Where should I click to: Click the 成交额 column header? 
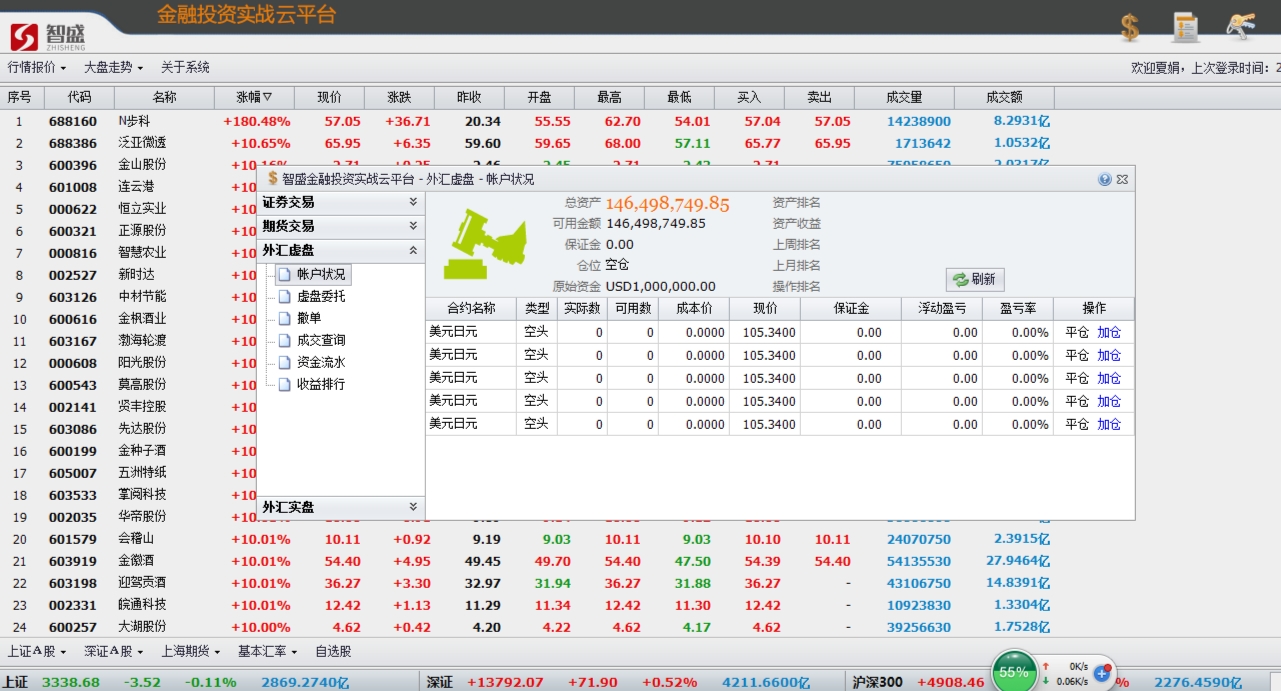click(1004, 98)
